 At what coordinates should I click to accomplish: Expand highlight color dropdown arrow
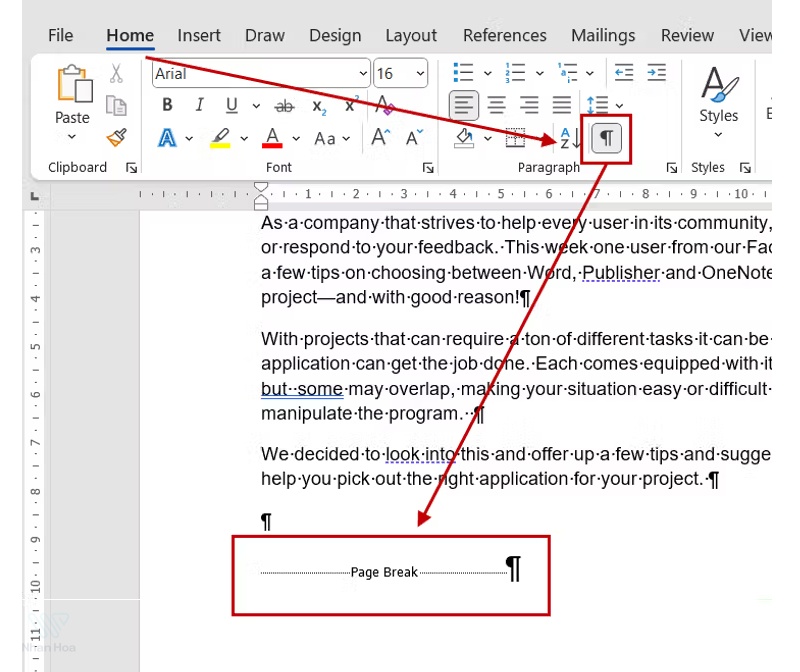pyautogui.click(x=244, y=138)
